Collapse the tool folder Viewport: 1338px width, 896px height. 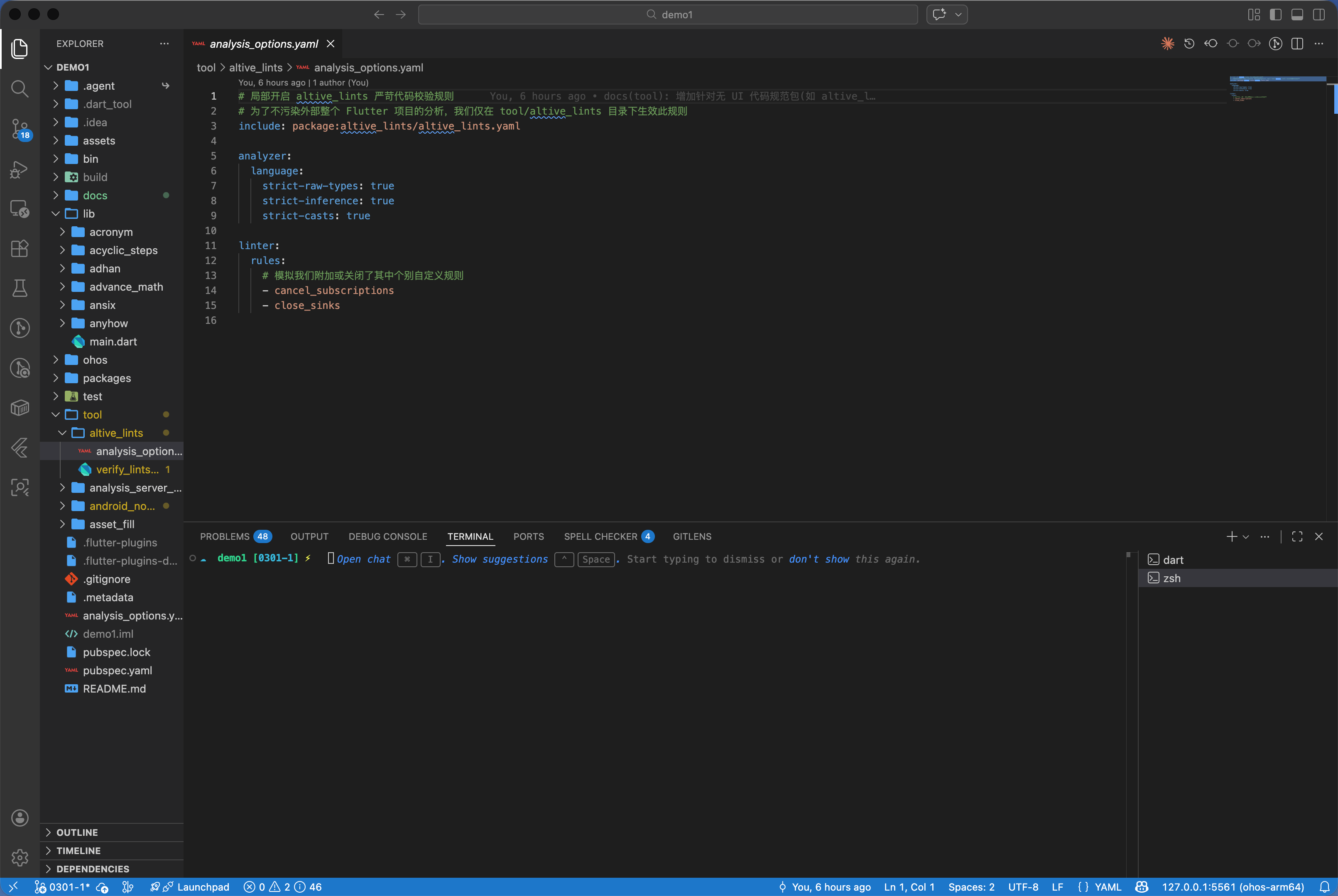pos(56,415)
